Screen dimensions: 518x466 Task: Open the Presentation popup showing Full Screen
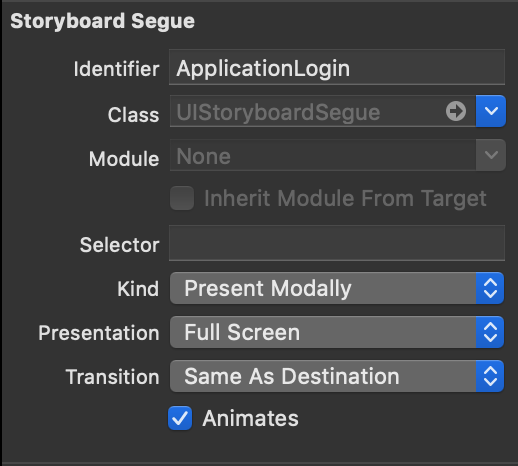[337, 332]
